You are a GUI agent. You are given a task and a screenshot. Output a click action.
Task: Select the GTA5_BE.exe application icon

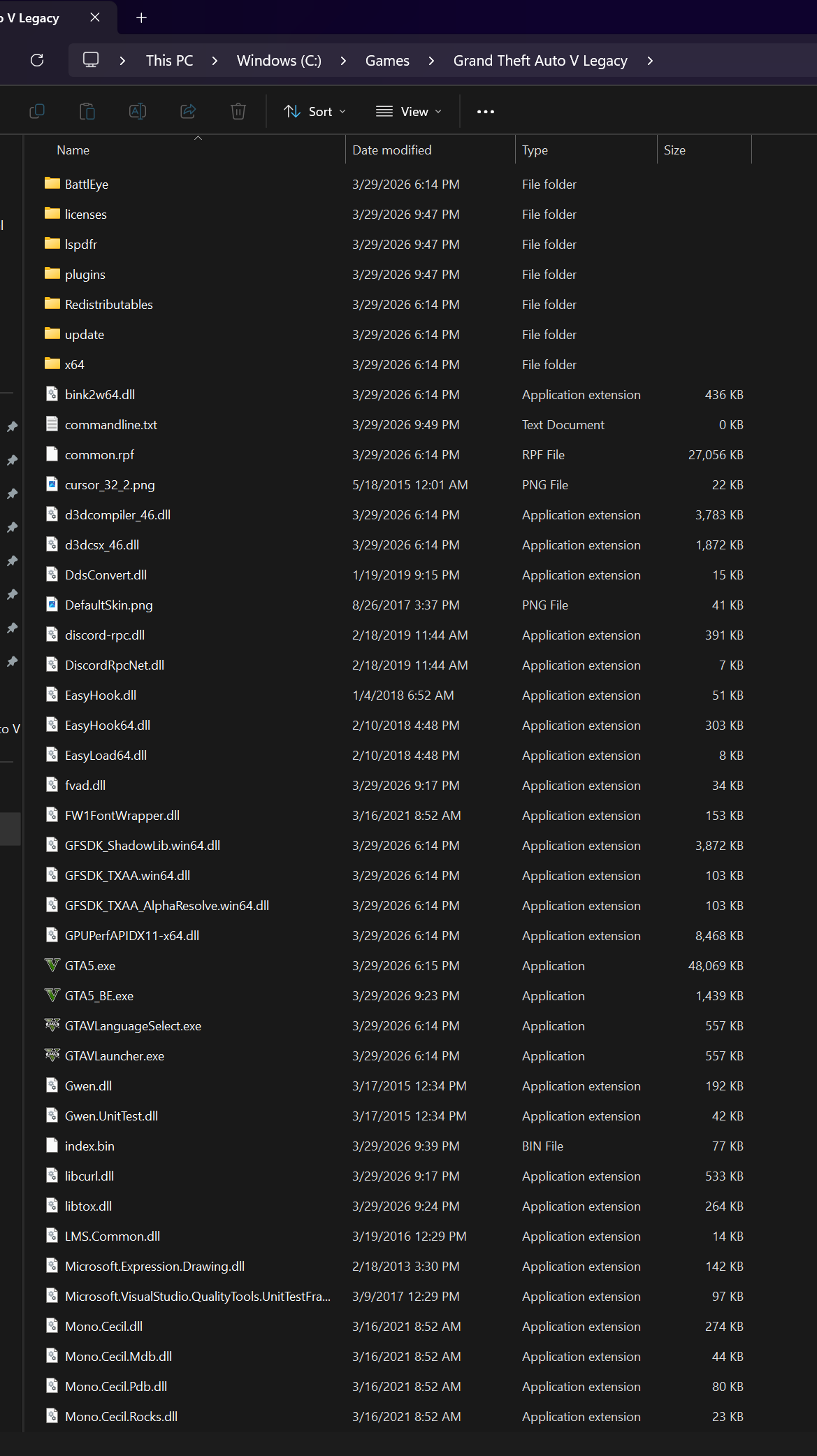(52, 995)
